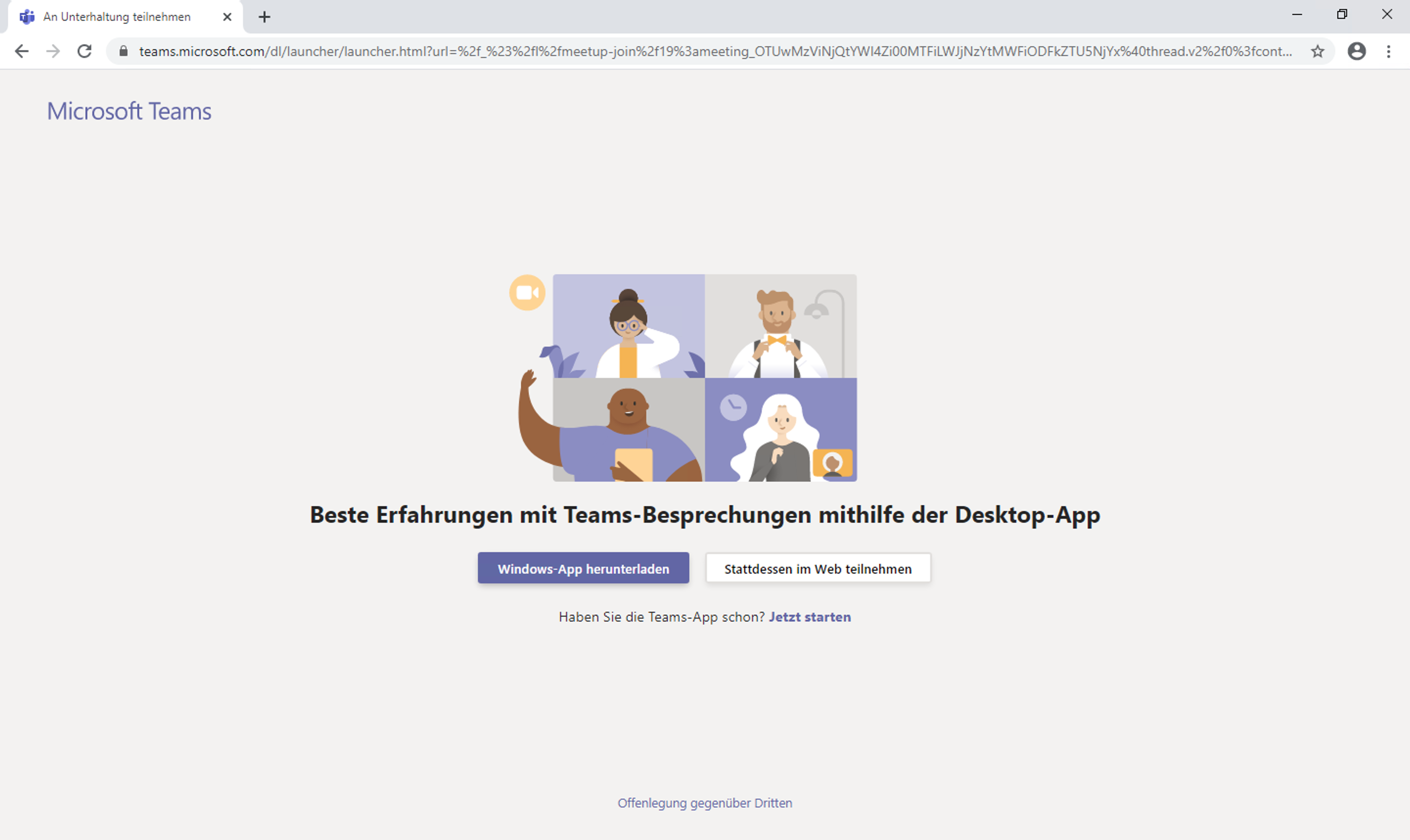The height and width of the screenshot is (840, 1410).
Task: Click the Teams favicon in the tab
Action: [x=27, y=17]
